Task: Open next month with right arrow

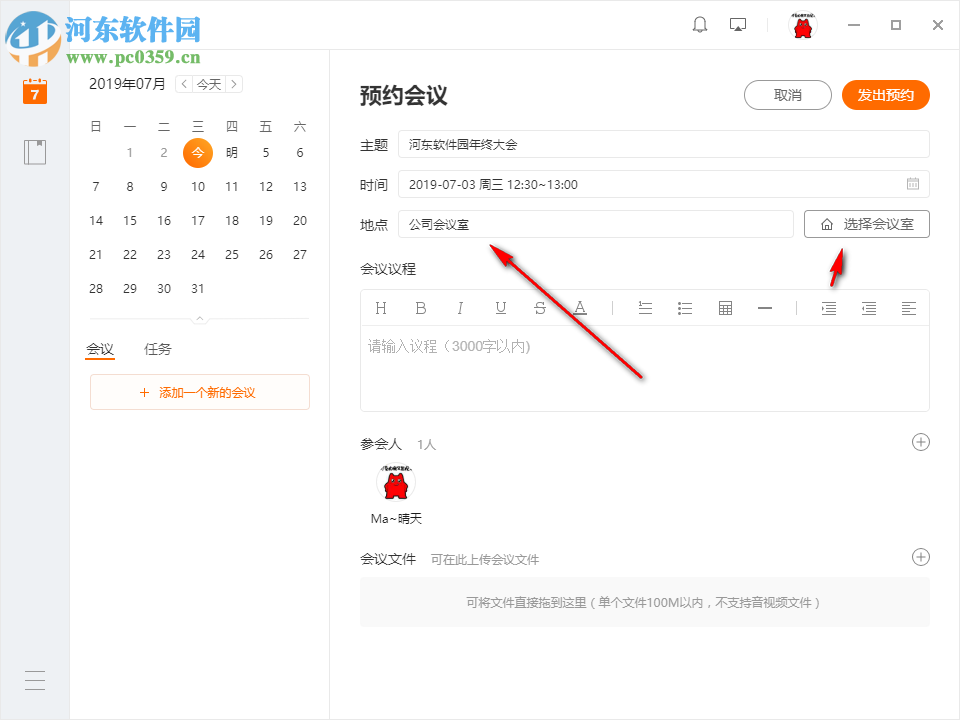Action: pos(233,84)
